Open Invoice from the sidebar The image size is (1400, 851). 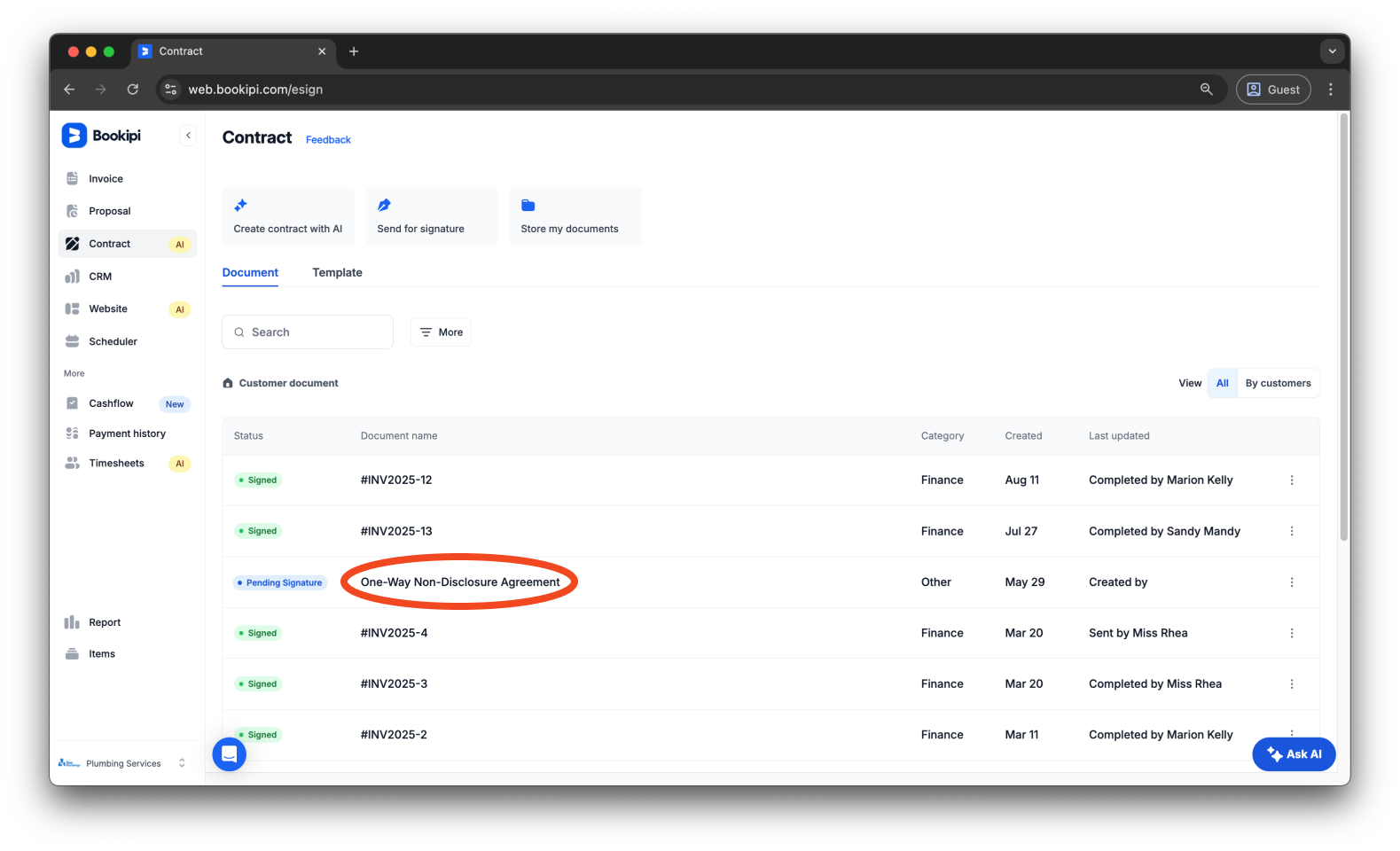pyautogui.click(x=106, y=179)
